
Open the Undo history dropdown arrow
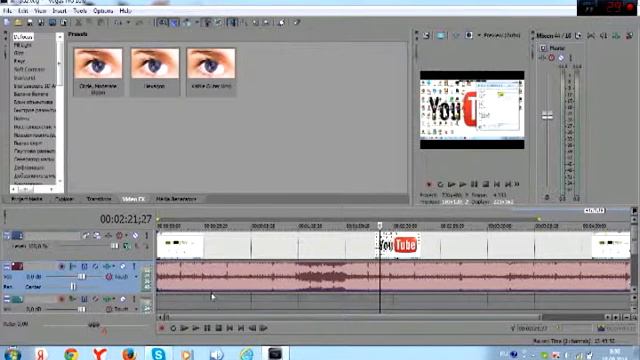[128, 22]
